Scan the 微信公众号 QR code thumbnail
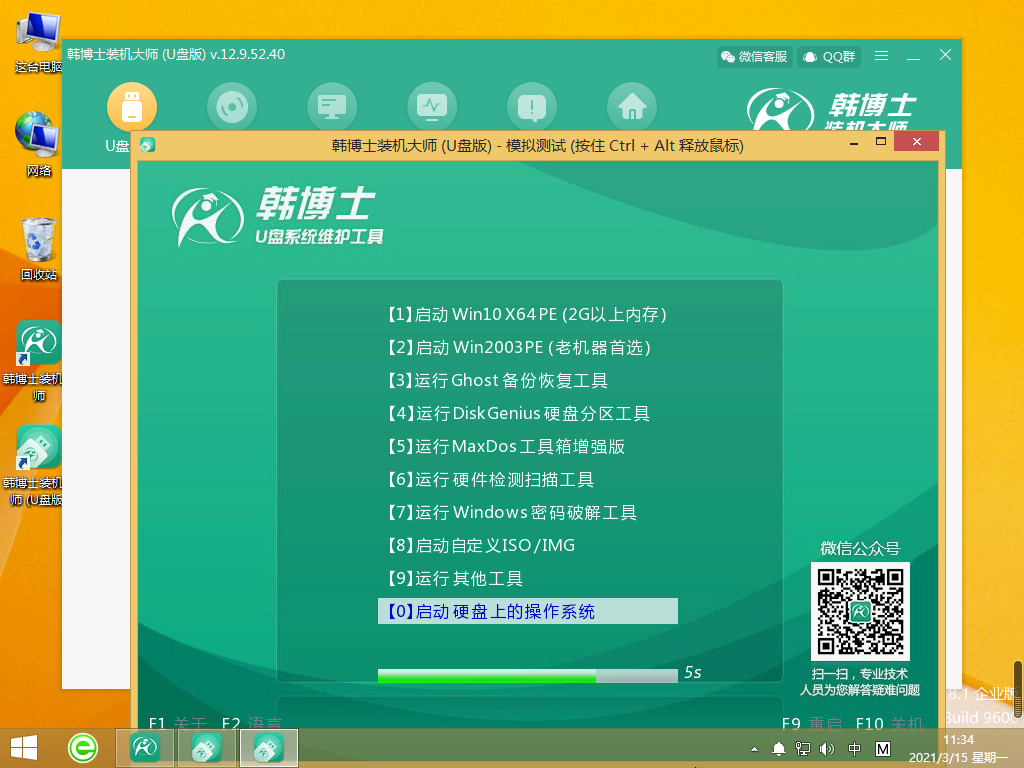Viewport: 1024px width, 768px height. tap(859, 612)
